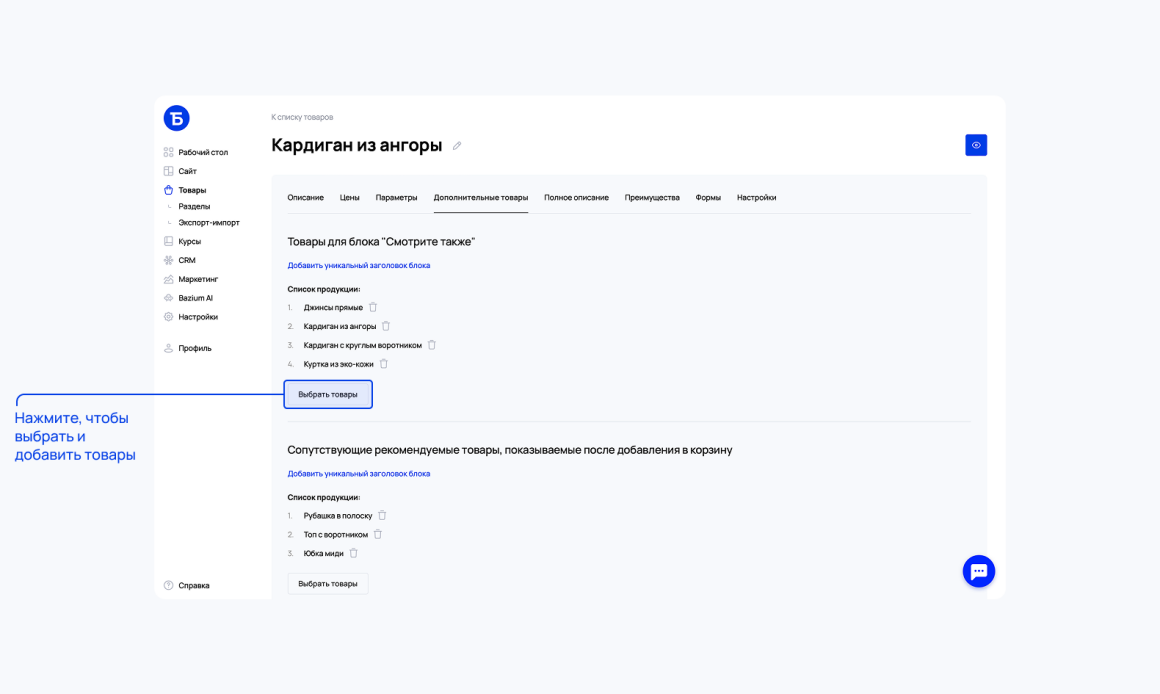Open 'Bazium AI' in the sidebar
The image size is (1160, 694).
(188, 298)
